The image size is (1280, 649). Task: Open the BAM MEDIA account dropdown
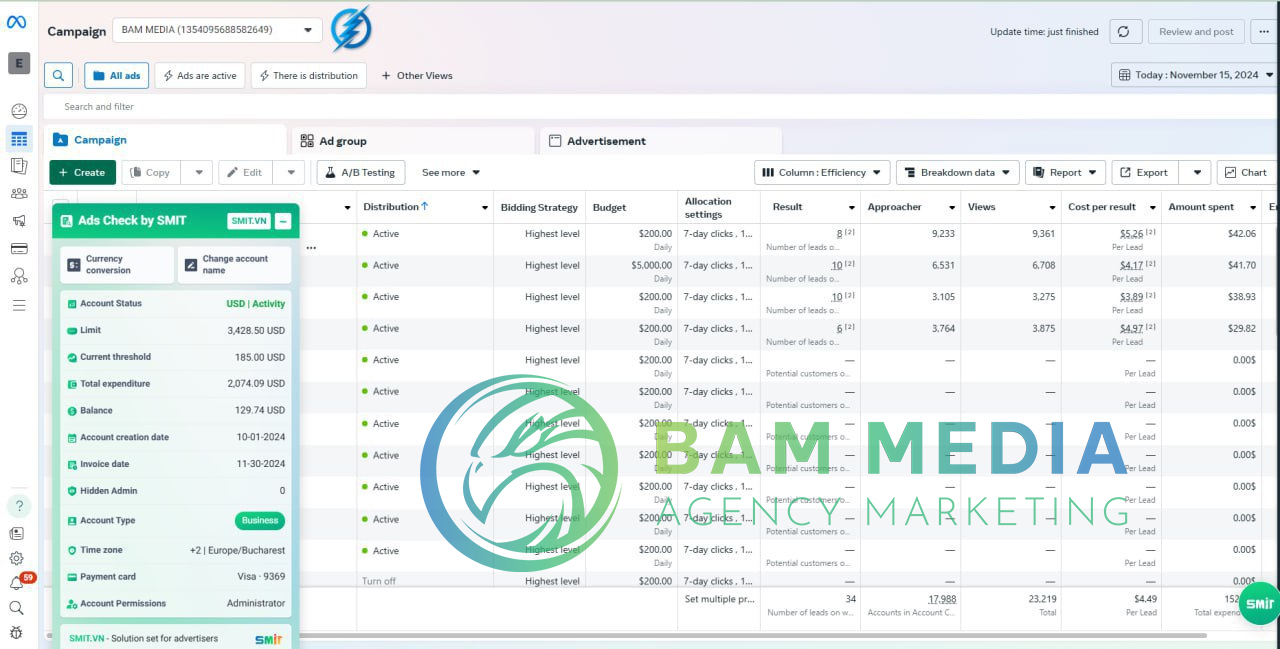217,30
